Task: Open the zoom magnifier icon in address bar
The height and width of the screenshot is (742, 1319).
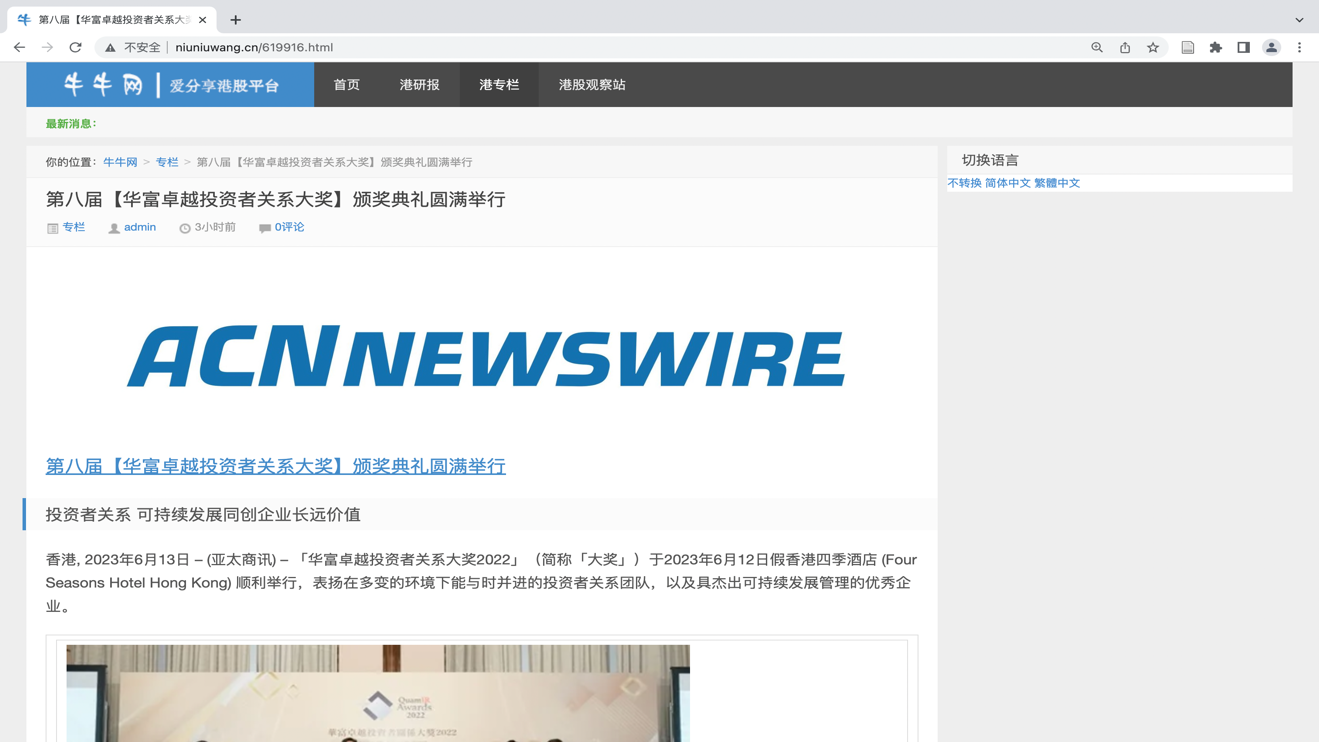Action: [x=1097, y=47]
